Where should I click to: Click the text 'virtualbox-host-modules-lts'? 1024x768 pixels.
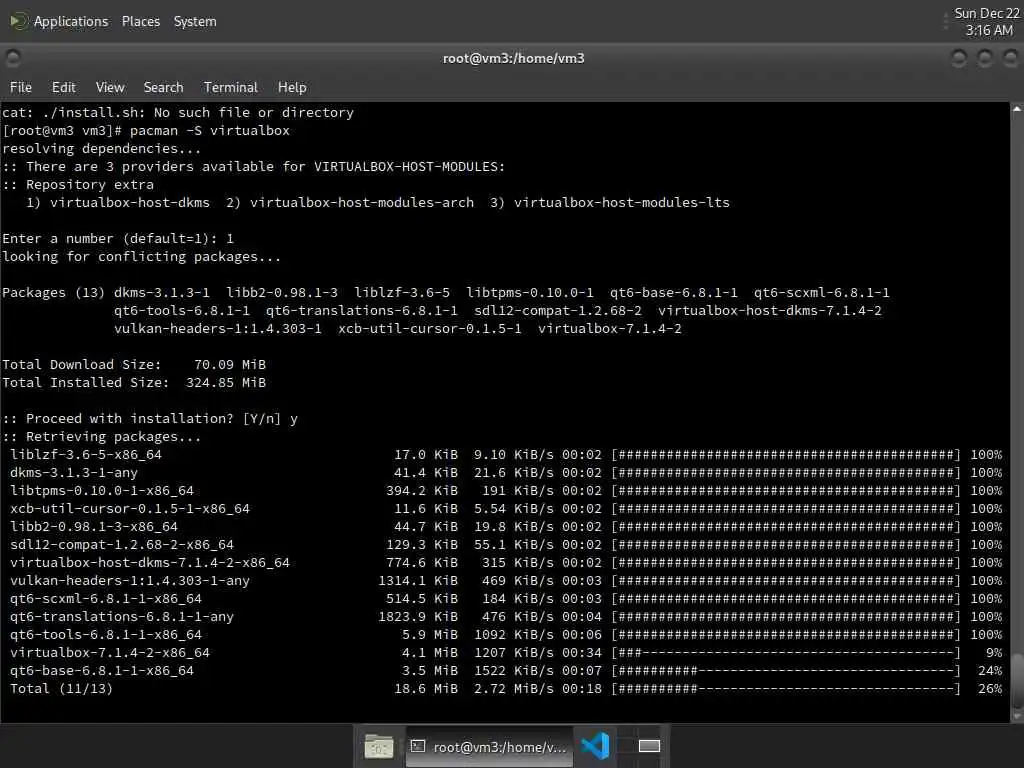pos(622,202)
